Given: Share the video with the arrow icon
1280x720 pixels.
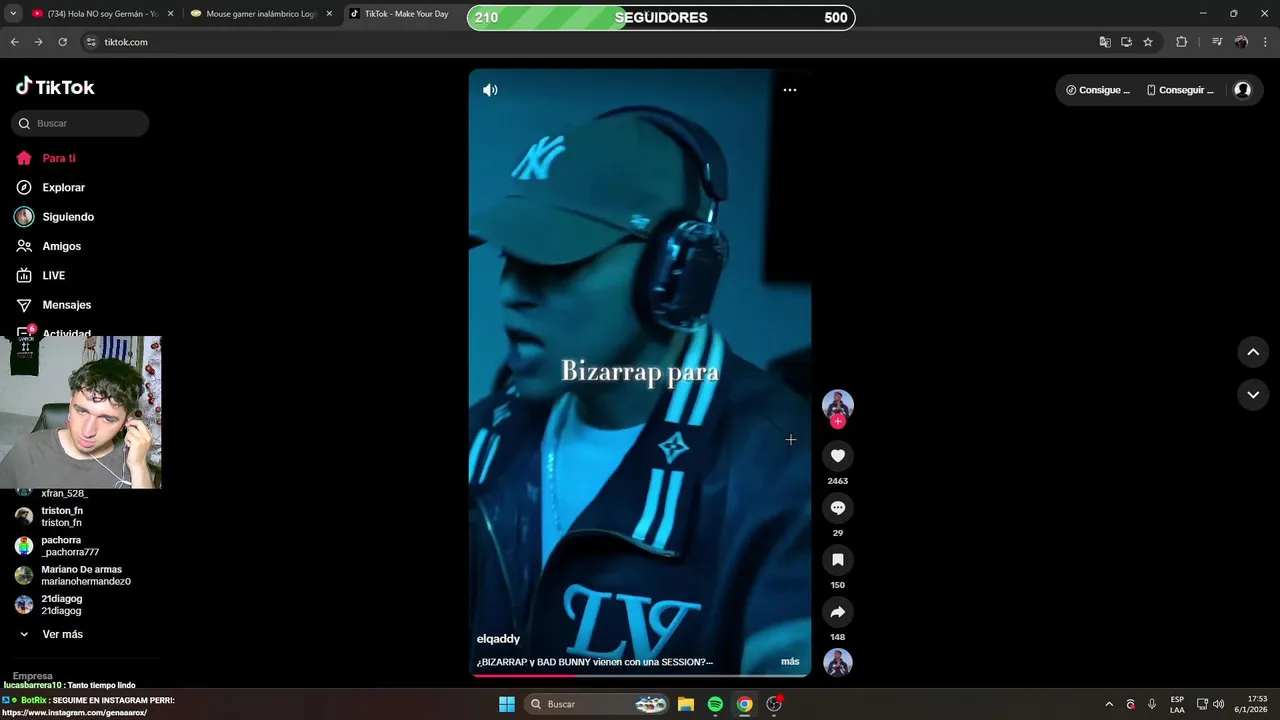Looking at the screenshot, I should pos(838,612).
